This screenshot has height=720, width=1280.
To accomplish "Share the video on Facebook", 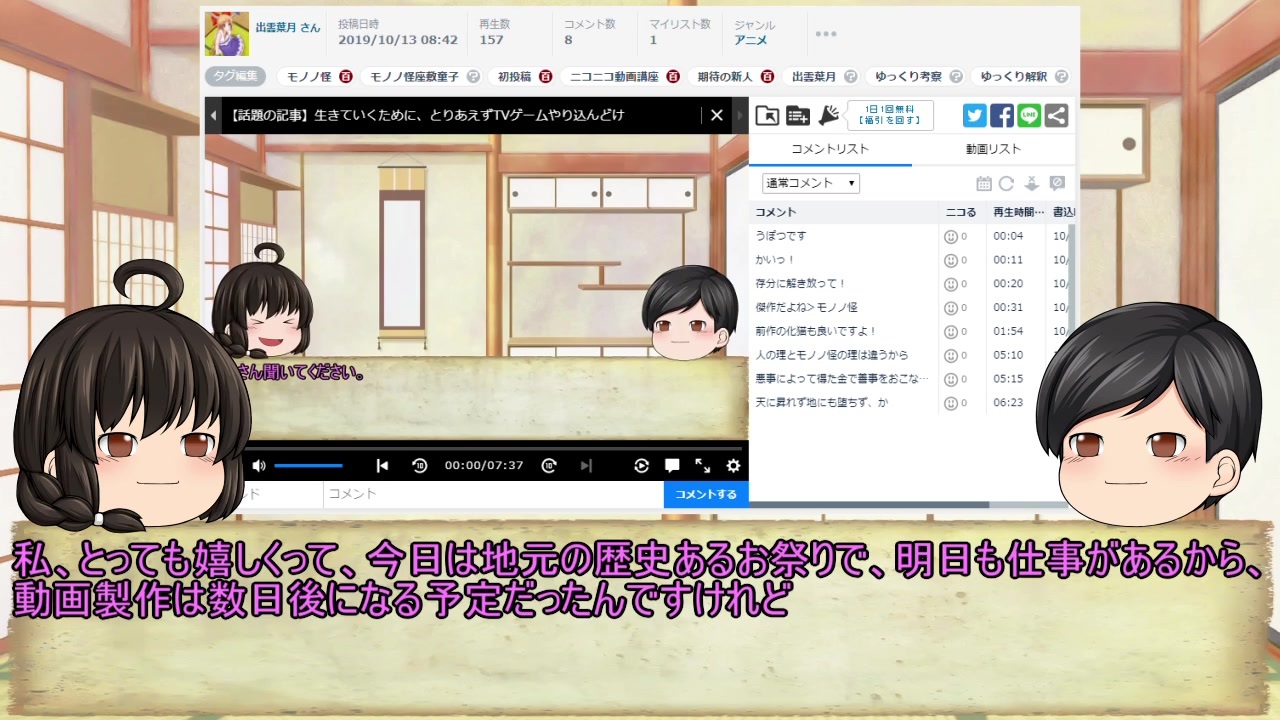I will [x=1002, y=115].
